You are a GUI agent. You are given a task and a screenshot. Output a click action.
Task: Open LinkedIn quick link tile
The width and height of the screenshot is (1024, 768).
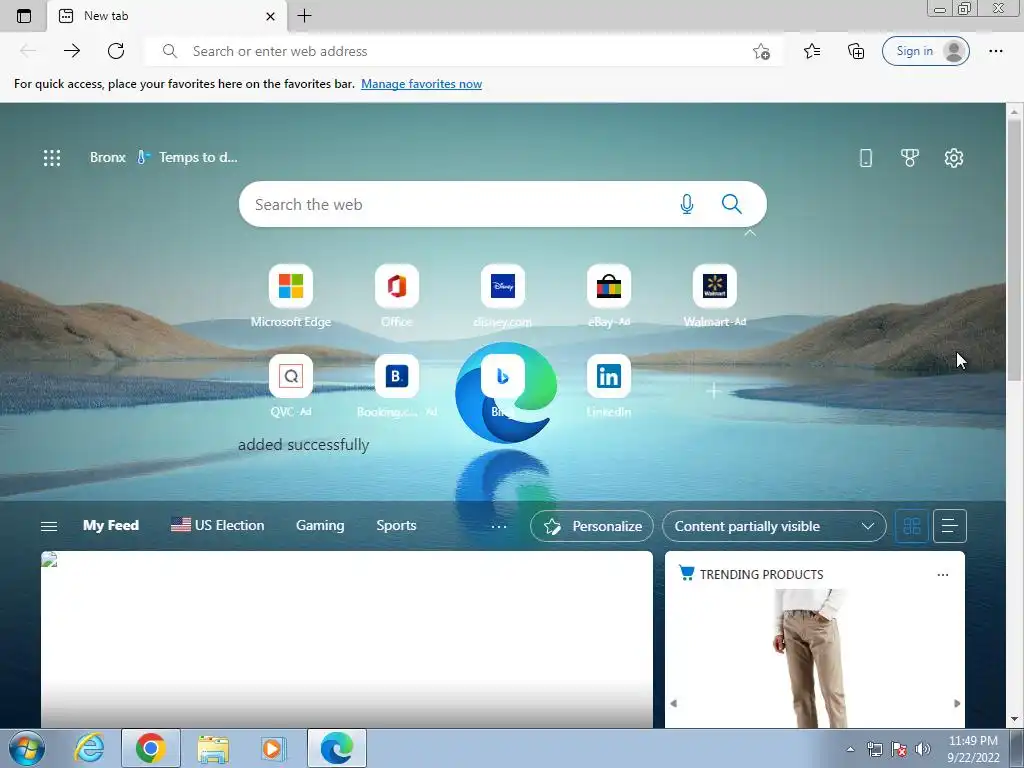coord(609,386)
